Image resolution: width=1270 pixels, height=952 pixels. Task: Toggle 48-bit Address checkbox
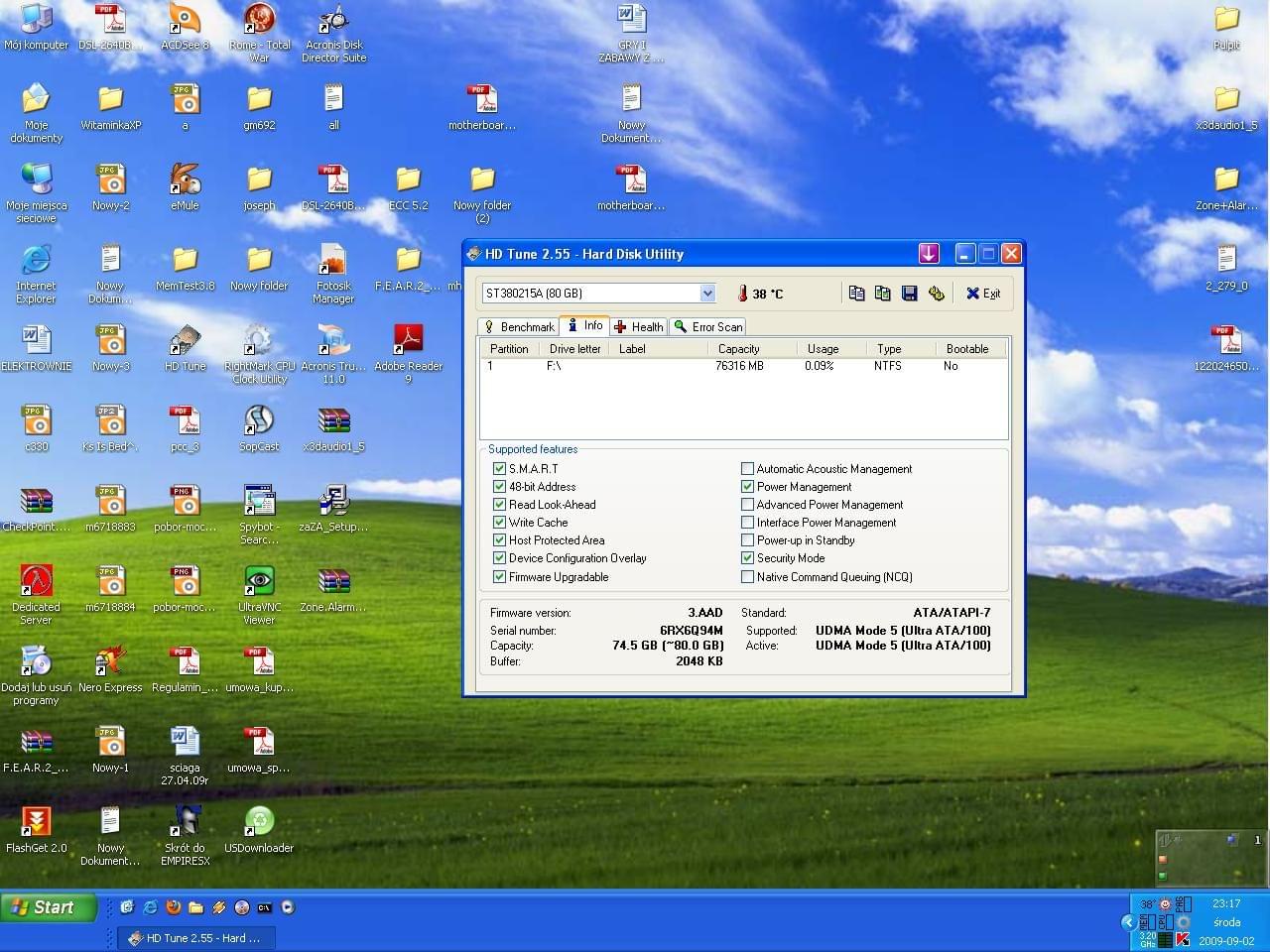(499, 487)
